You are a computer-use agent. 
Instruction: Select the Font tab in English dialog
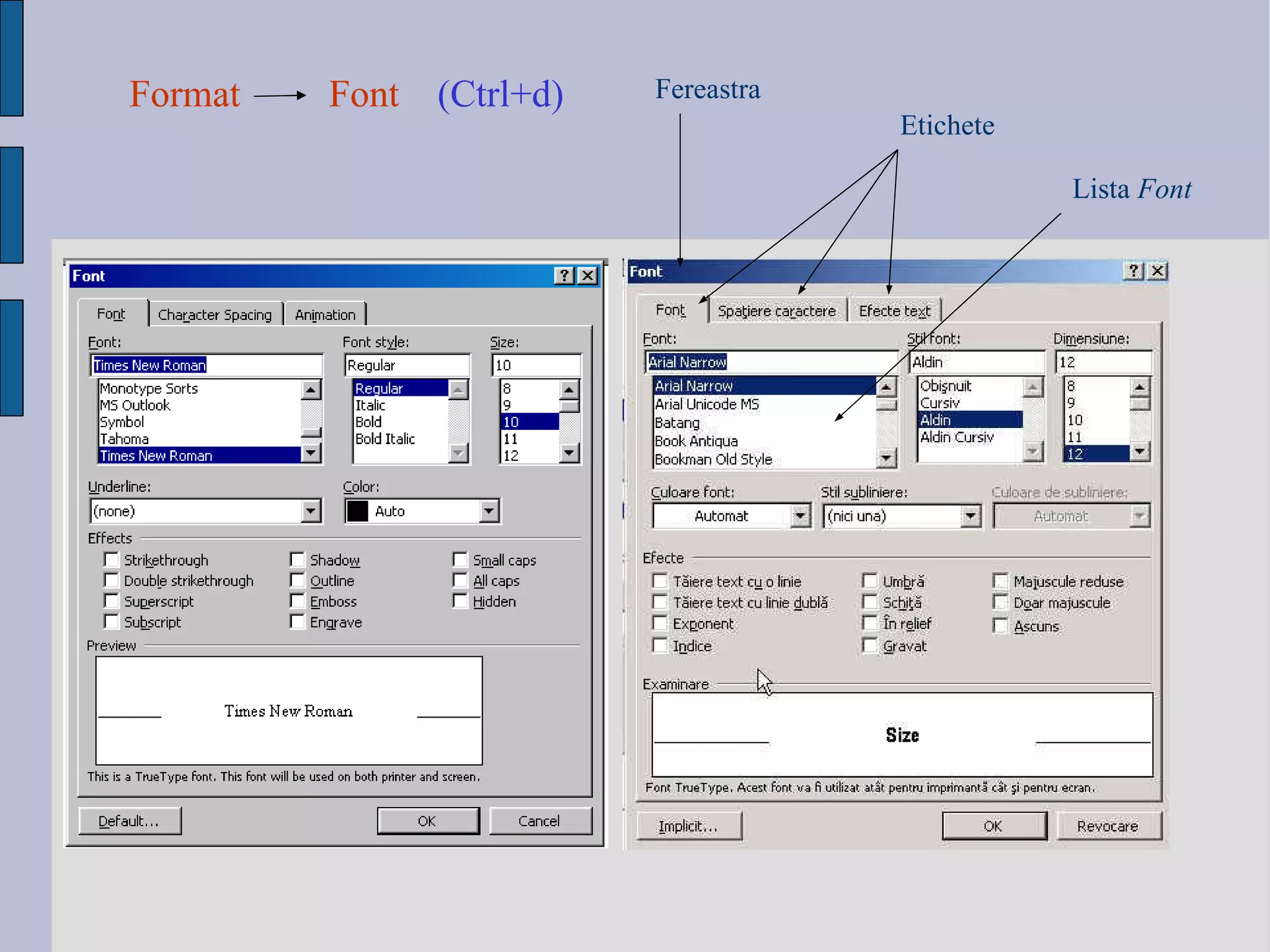coord(112,314)
